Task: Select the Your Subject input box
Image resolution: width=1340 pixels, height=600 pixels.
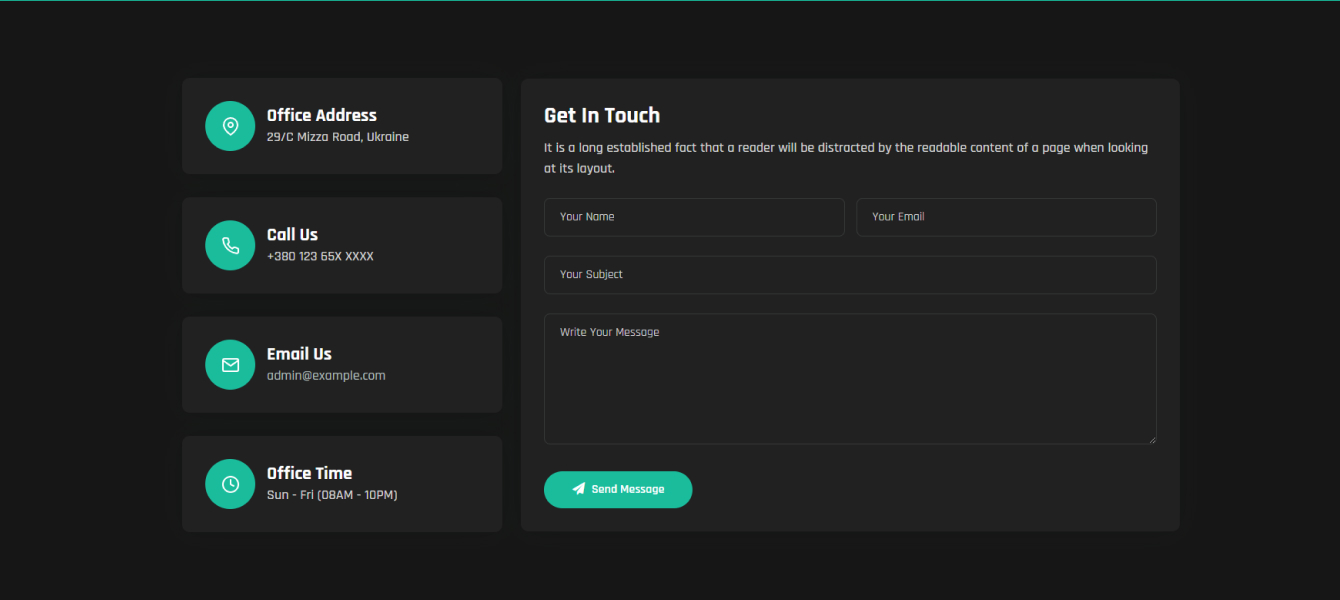Action: (x=850, y=275)
